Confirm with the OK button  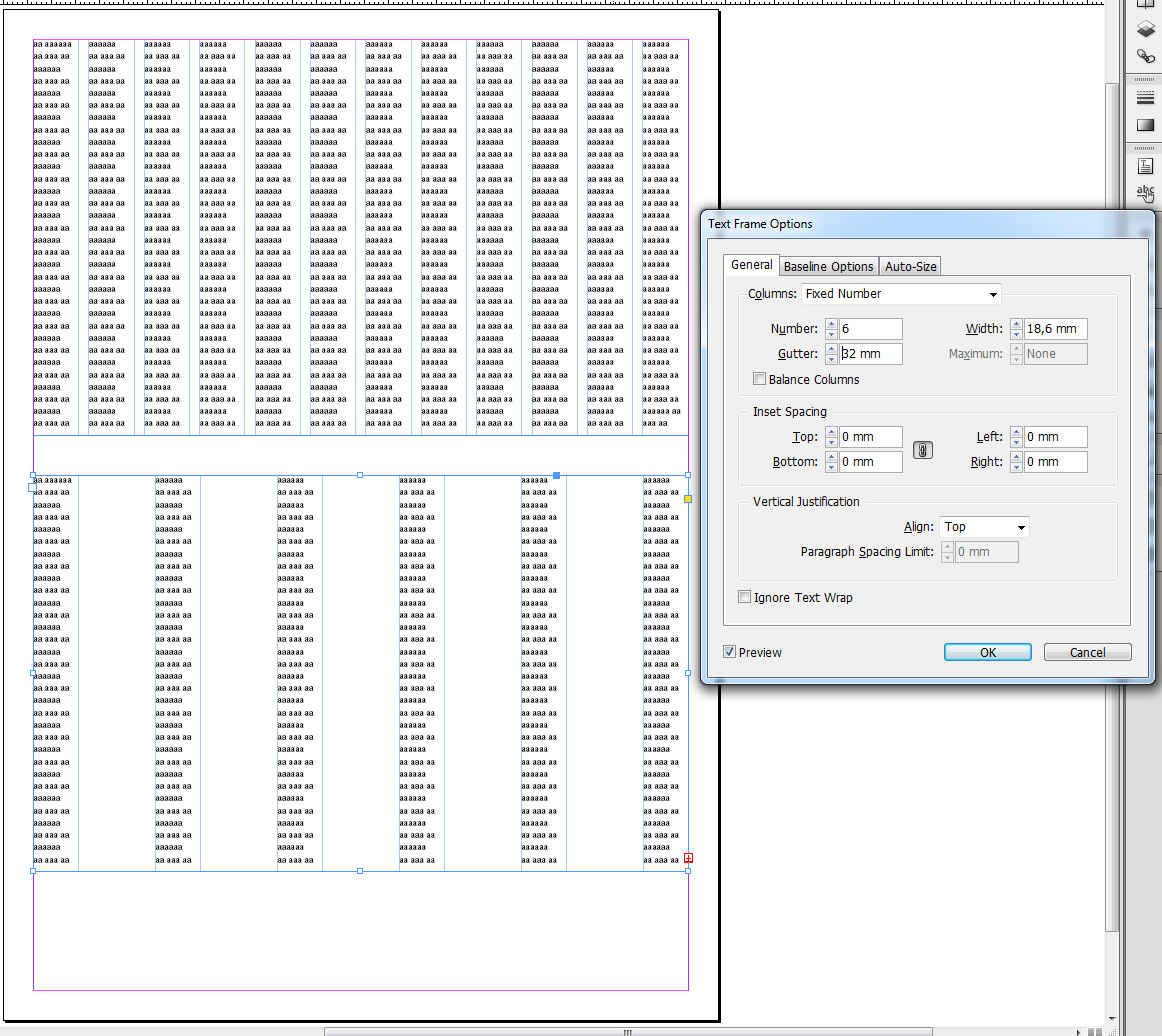point(987,652)
